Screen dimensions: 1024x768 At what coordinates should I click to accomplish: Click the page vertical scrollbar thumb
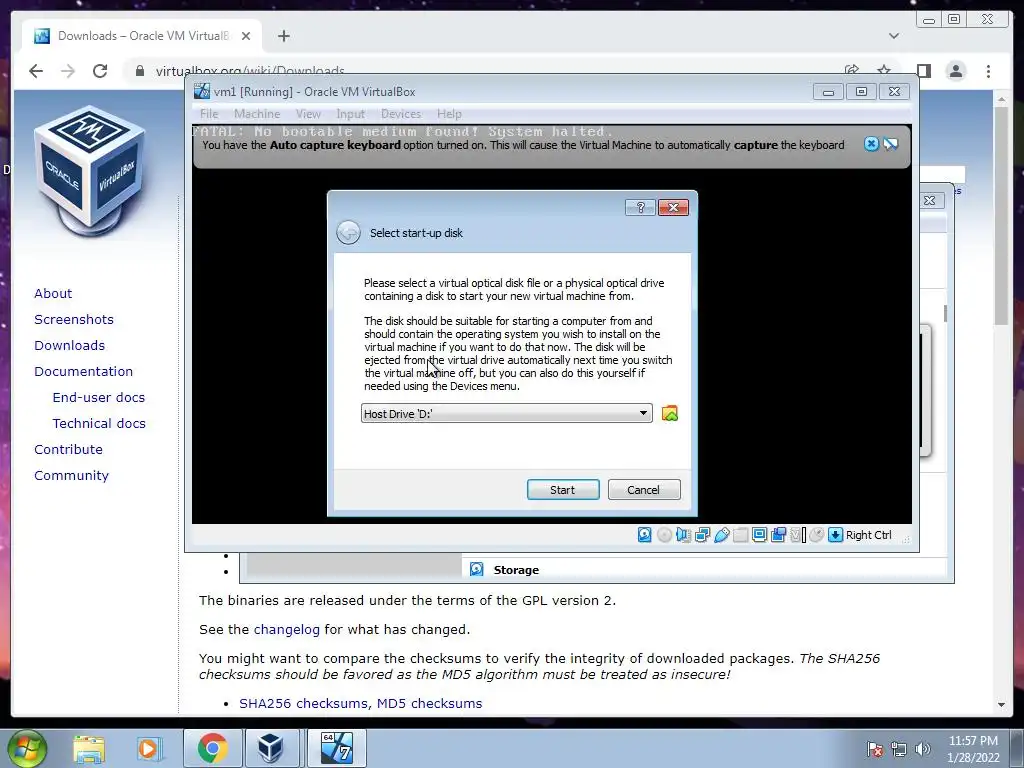1001,216
